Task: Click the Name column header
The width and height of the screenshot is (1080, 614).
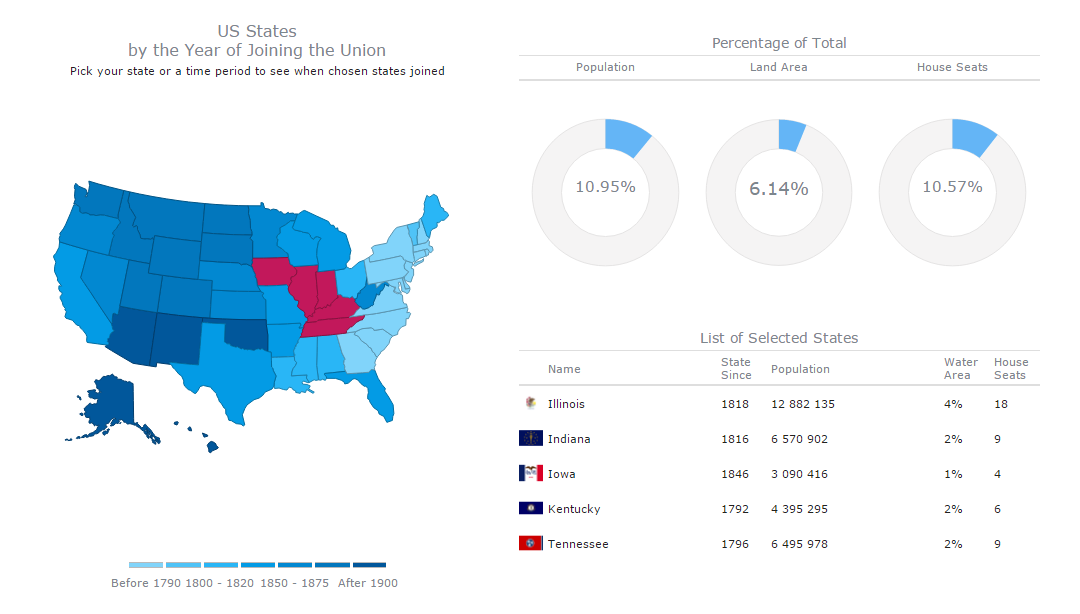Action: point(564,369)
